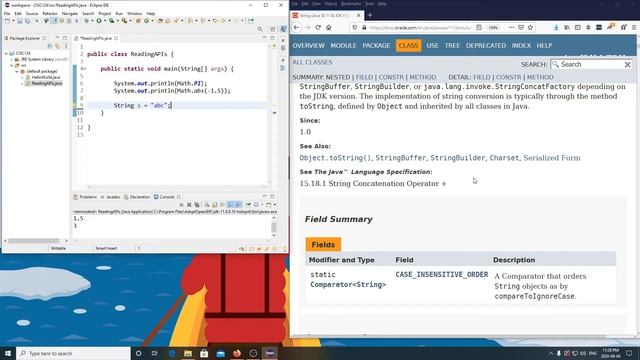The height and width of the screenshot is (360, 640).
Task: Click the Eclipse Run button (green play)
Action: (99, 20)
